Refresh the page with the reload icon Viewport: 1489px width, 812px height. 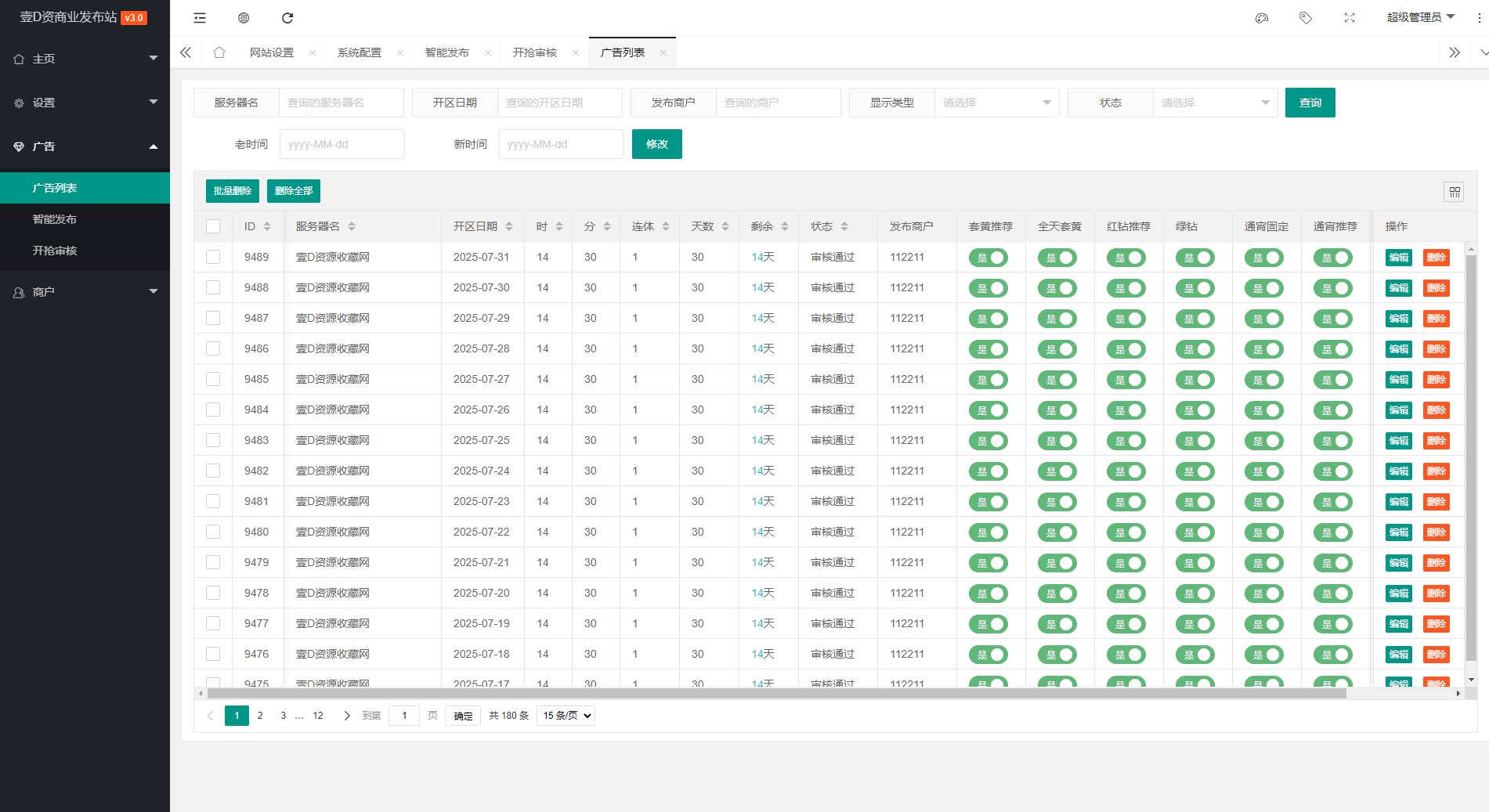(287, 17)
